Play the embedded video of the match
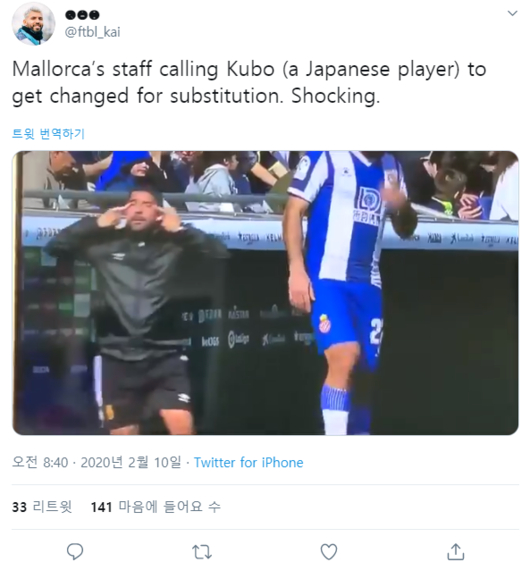 tap(265, 293)
